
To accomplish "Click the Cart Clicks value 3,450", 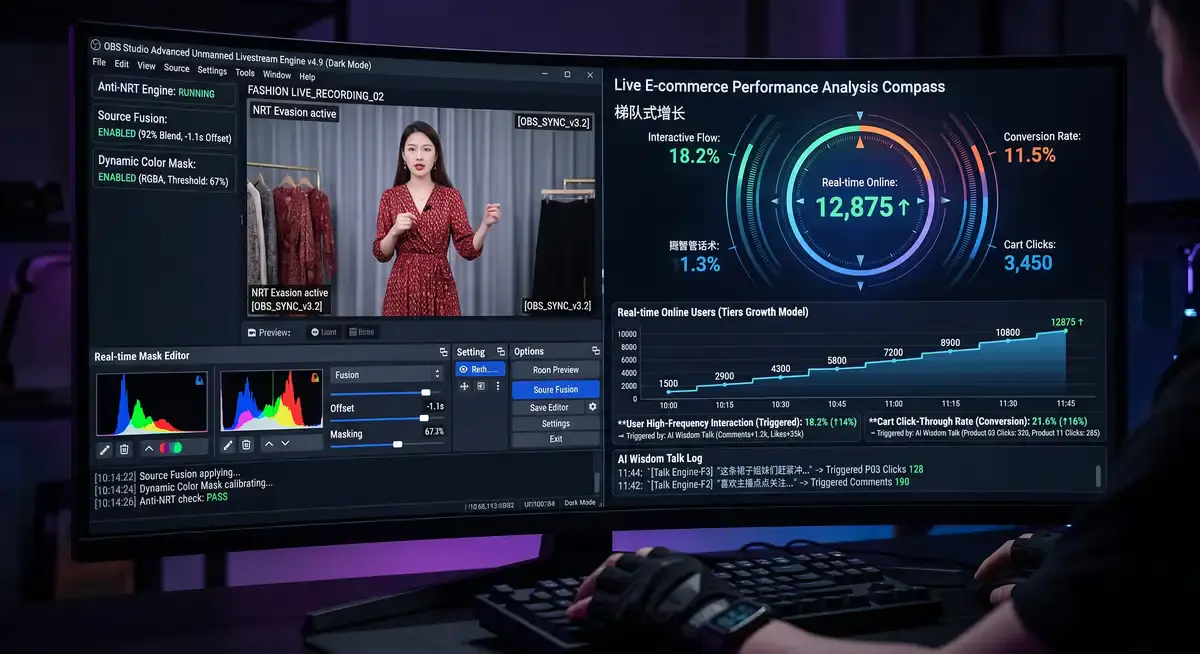I will pos(1028,263).
